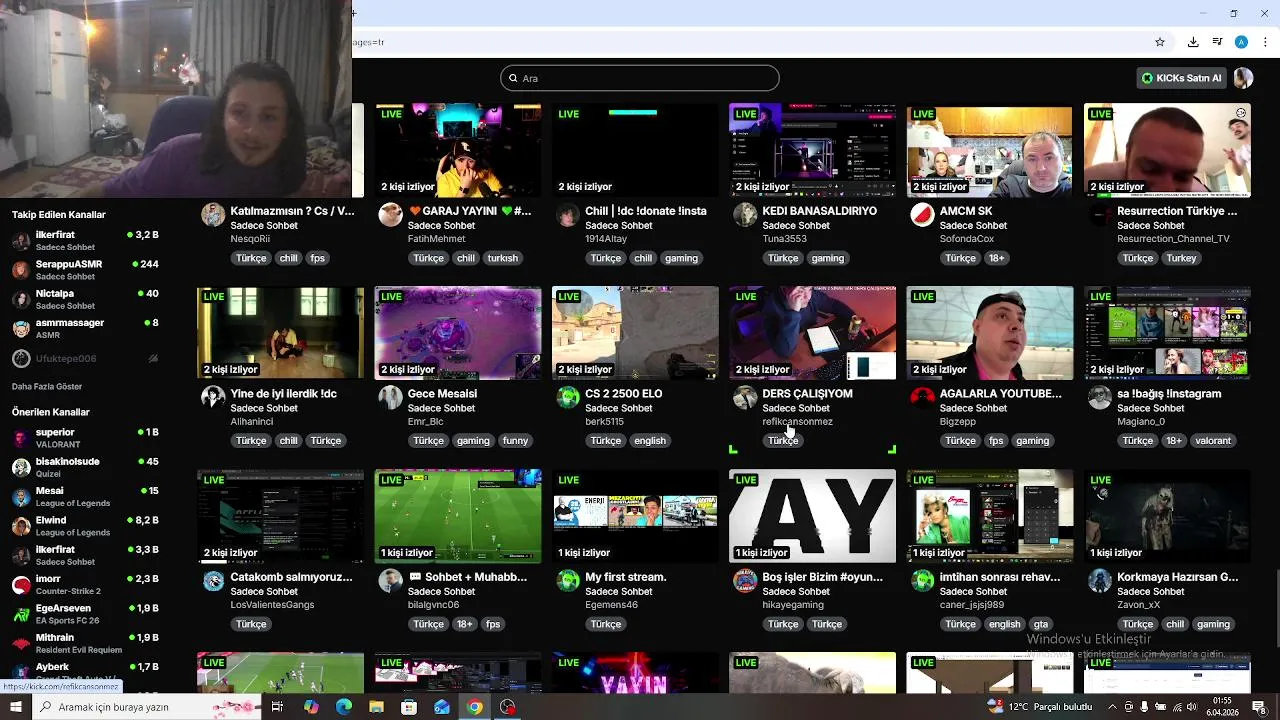Screen dimensions: 1280x720
Task: Open Windows notification center icon
Action: pyautogui.click(x=1258, y=707)
